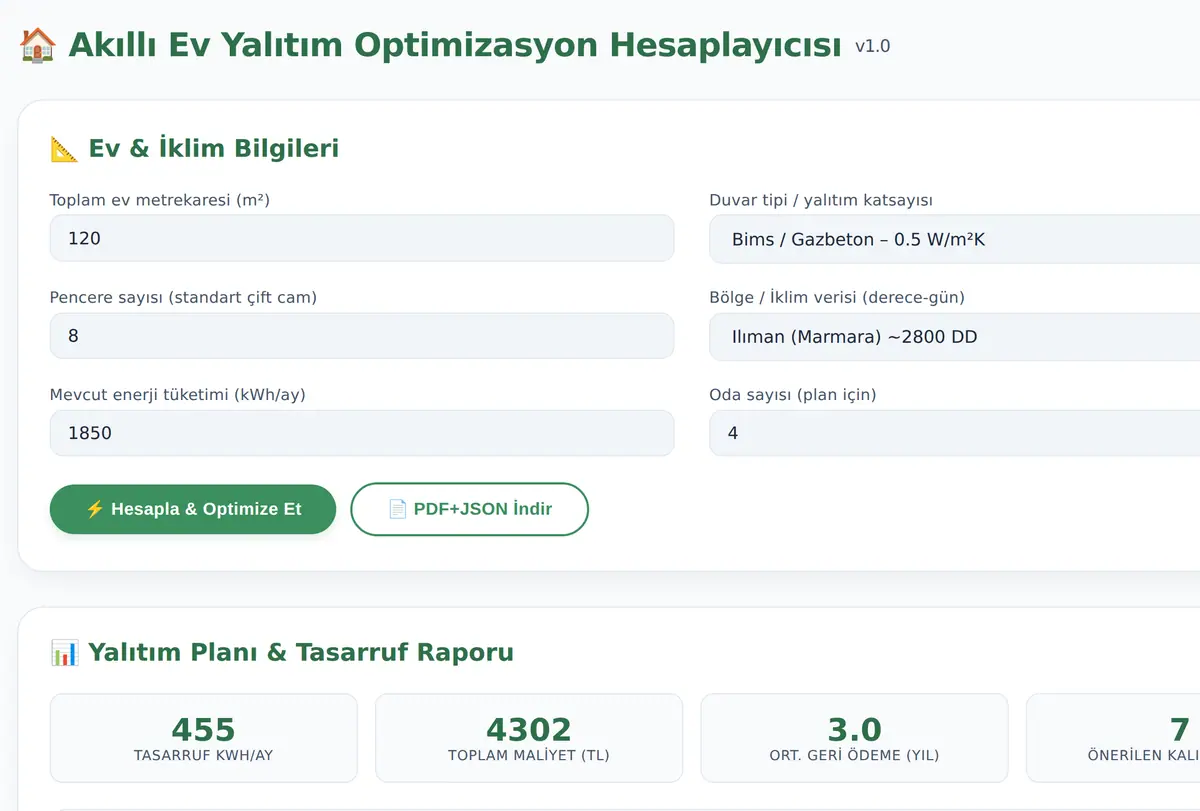Click the 4302 Toplam Maliyet card
Screen dimensions: 1200x811
pos(529,738)
